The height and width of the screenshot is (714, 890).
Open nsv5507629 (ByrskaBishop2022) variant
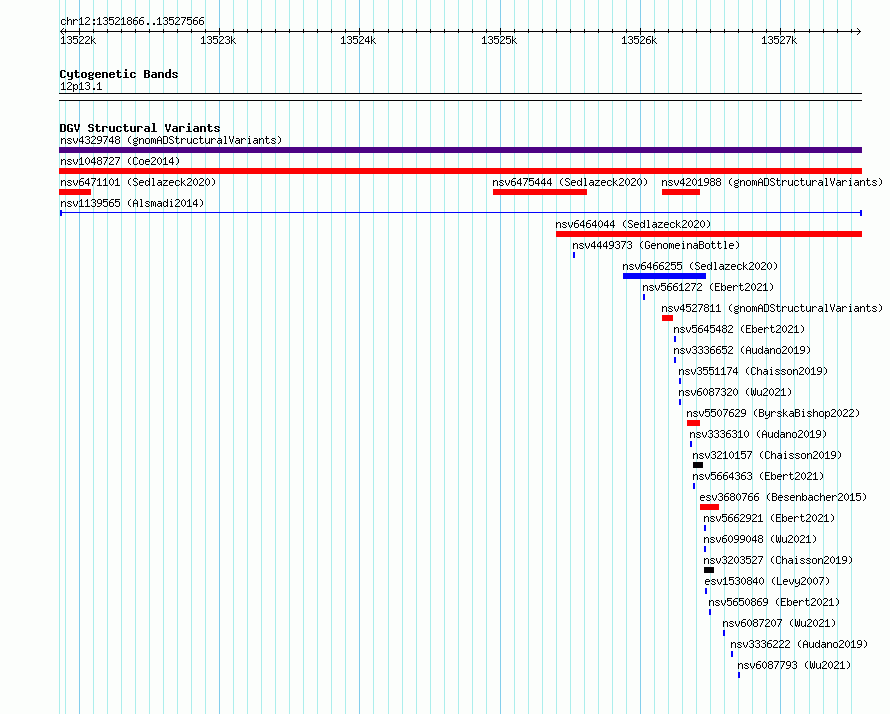[x=773, y=413]
